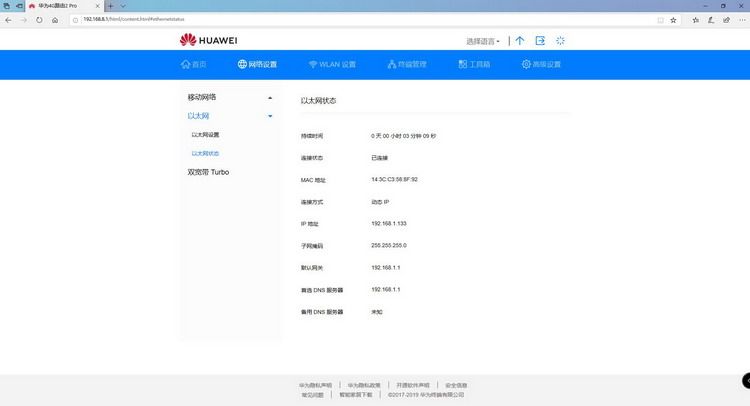This screenshot has height=406, width=750.
Task: Select Ethernet status in sidebar
Action: click(x=205, y=154)
